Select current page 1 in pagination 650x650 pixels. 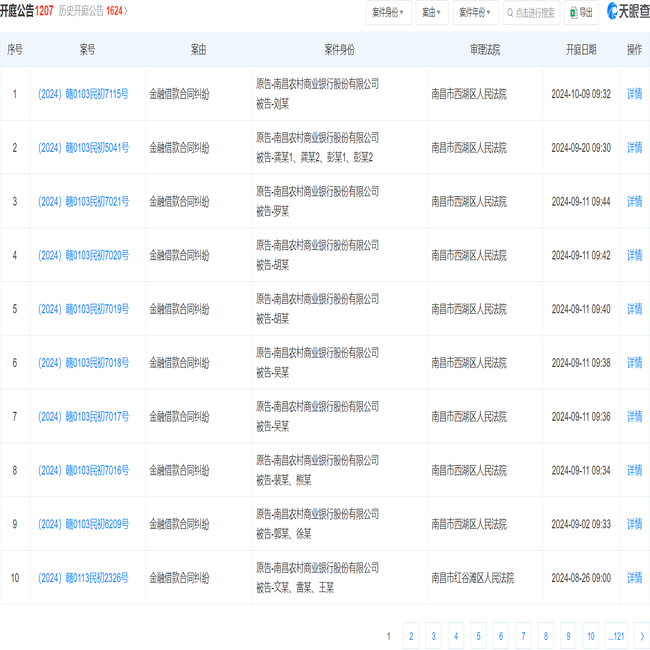pos(388,636)
